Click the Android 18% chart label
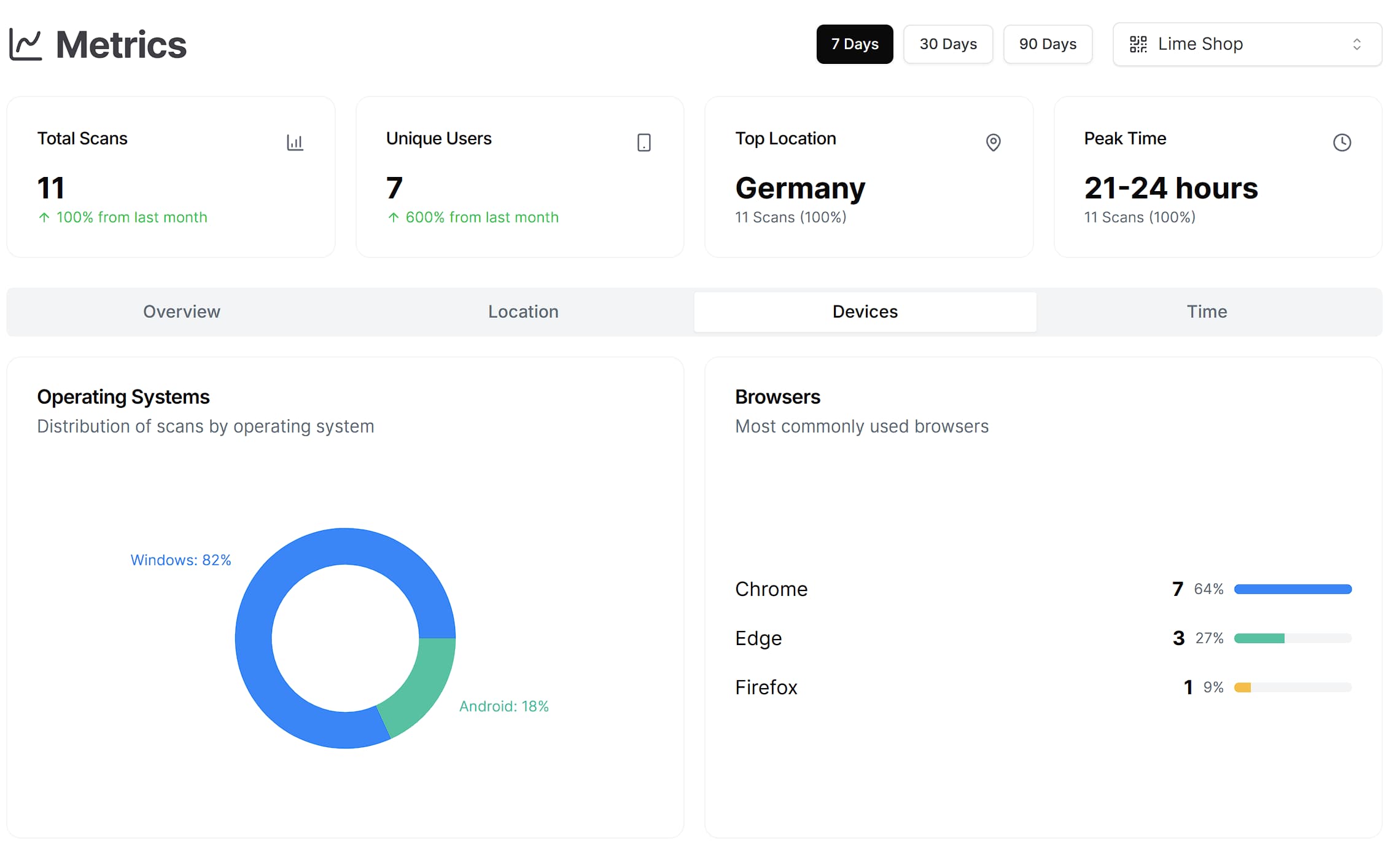 [504, 706]
